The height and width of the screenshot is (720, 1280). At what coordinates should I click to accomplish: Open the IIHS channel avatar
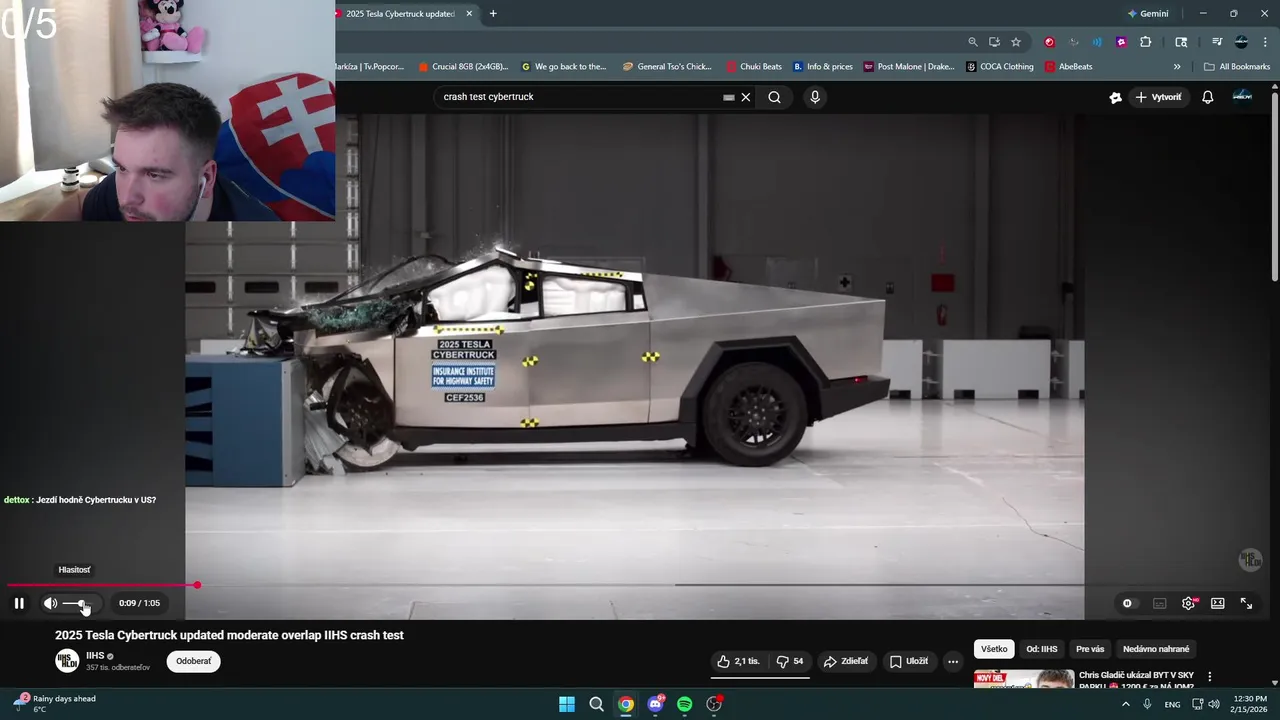[67, 661]
